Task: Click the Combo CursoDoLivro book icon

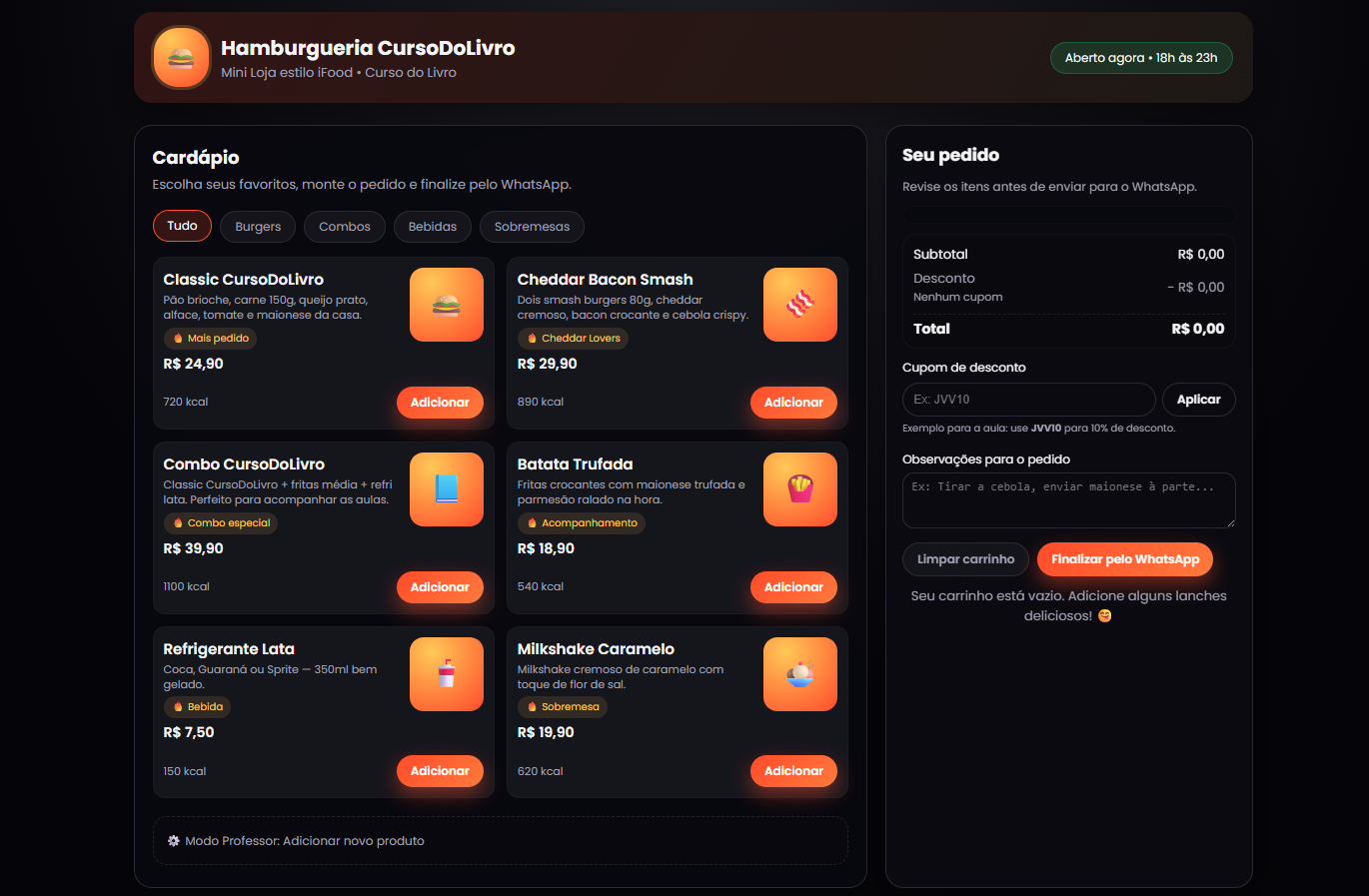Action: 446,489
